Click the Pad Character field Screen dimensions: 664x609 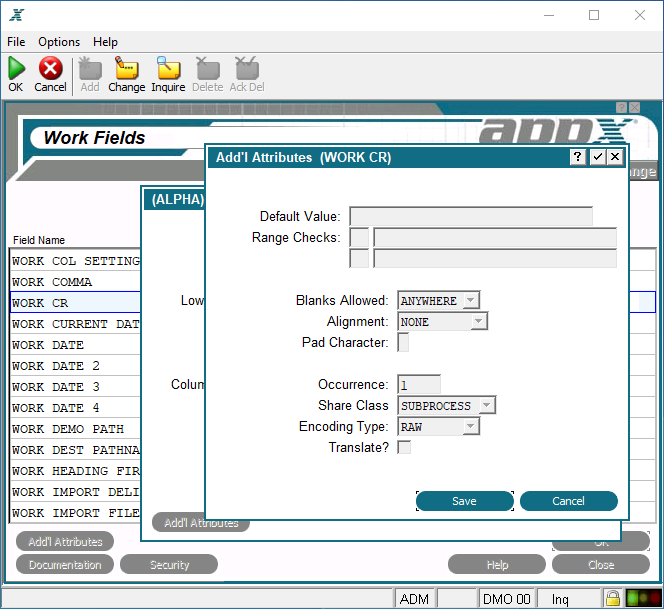[x=403, y=342]
